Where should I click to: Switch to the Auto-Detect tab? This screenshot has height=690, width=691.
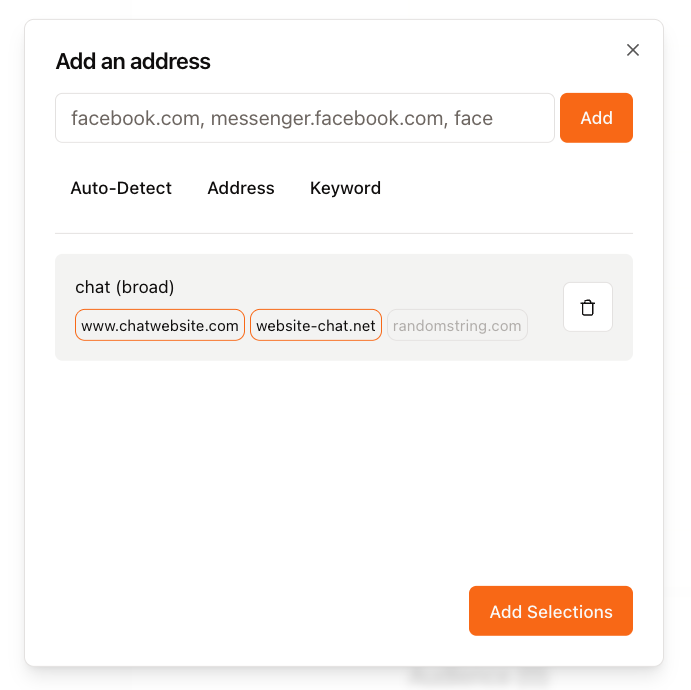[x=121, y=188]
